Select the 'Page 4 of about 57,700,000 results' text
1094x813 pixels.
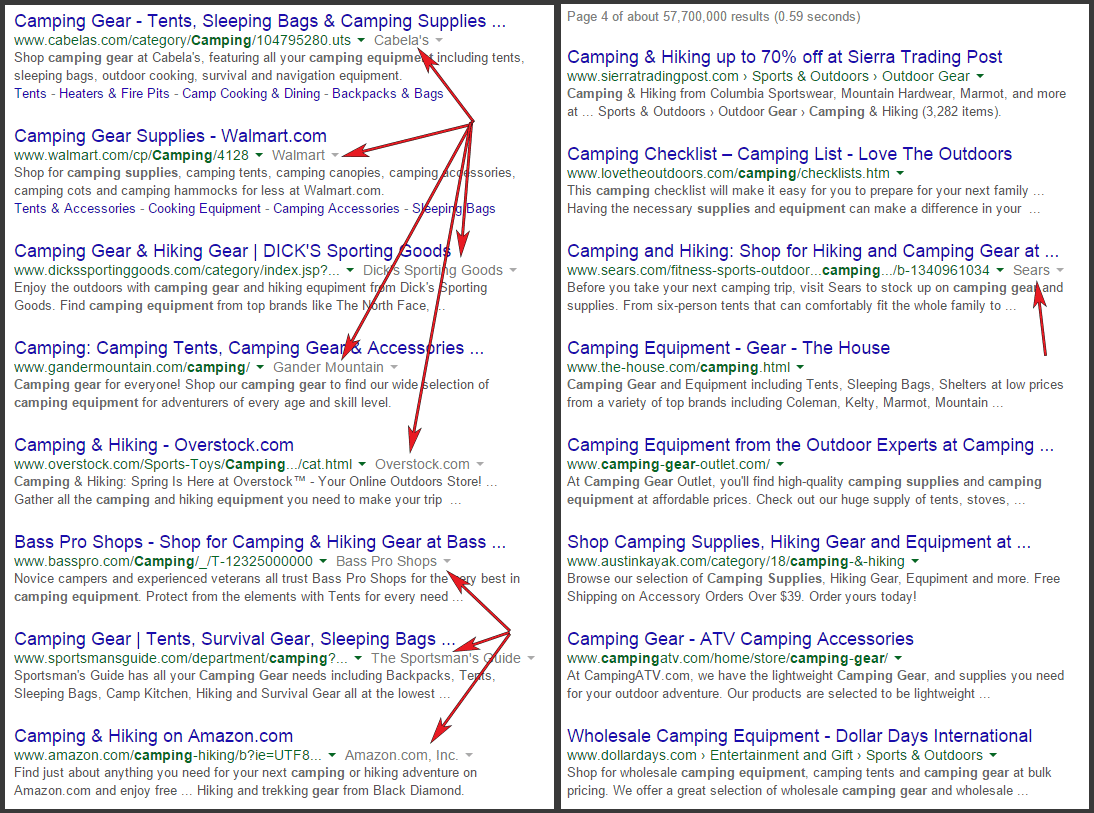[x=714, y=16]
